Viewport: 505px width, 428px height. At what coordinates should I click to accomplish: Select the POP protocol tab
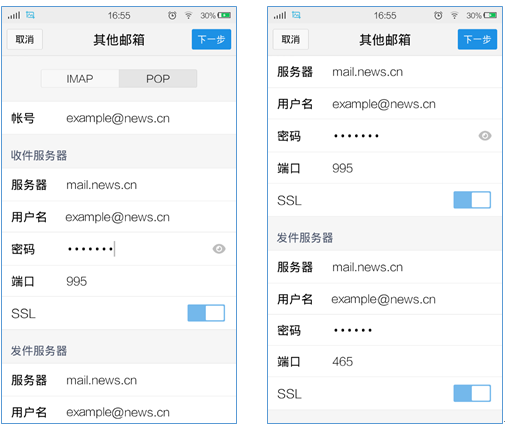(158, 79)
